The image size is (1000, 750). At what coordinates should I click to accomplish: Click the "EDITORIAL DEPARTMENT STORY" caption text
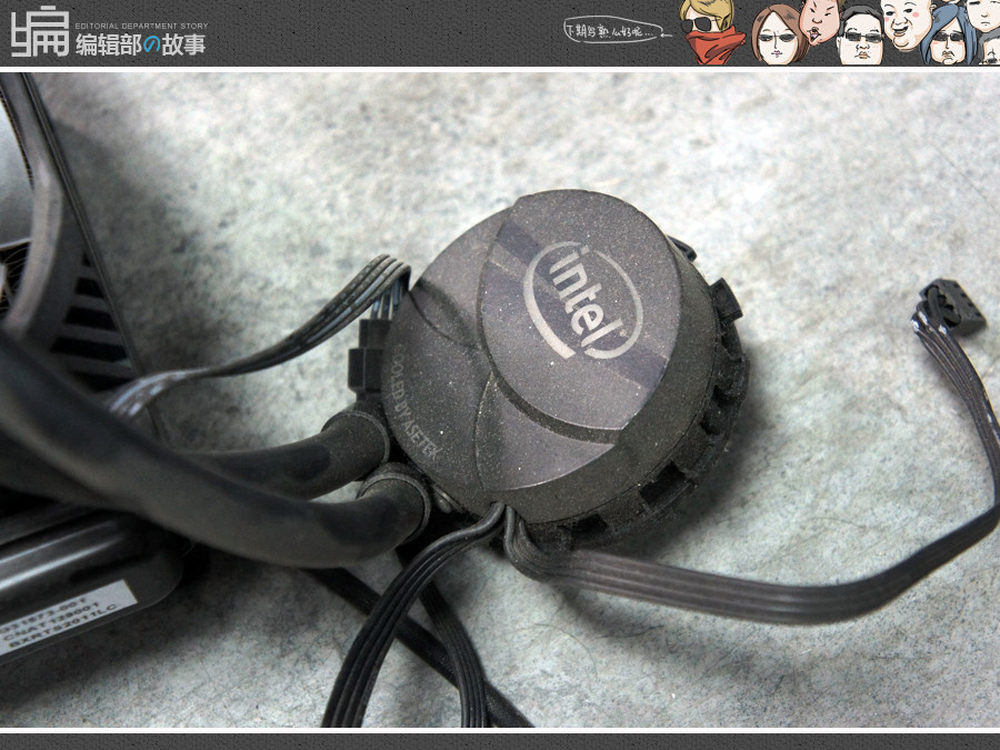point(142,26)
